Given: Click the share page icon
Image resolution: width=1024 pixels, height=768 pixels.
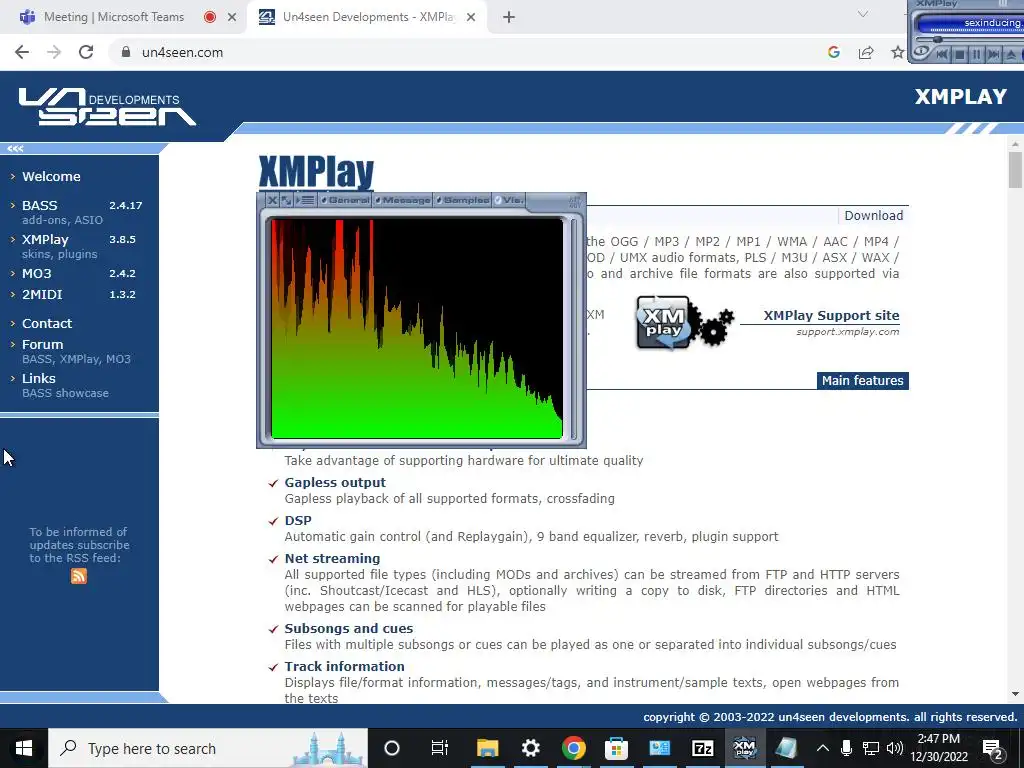Looking at the screenshot, I should tap(866, 52).
